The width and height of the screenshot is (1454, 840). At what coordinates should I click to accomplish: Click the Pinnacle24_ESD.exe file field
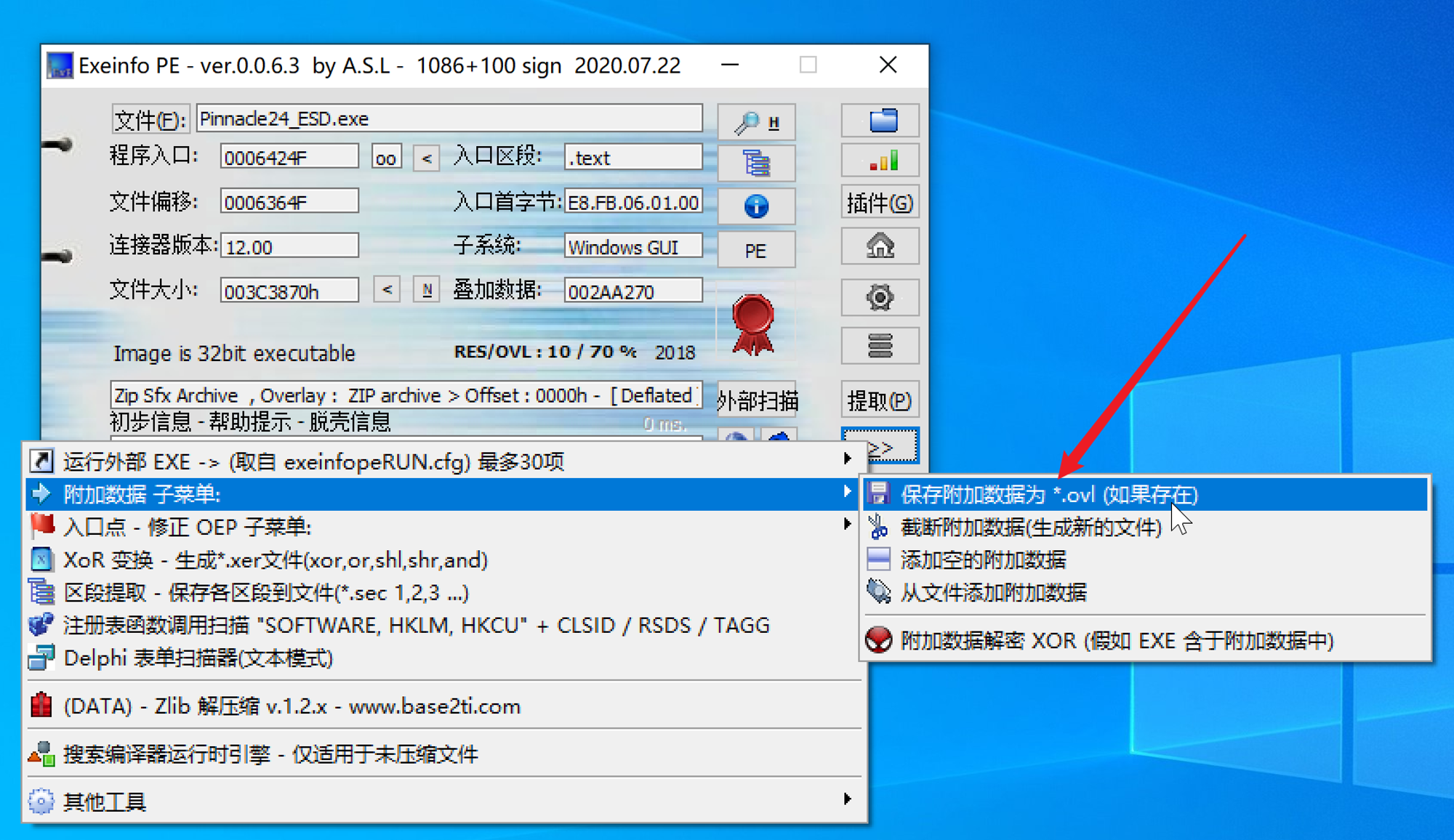coord(449,118)
